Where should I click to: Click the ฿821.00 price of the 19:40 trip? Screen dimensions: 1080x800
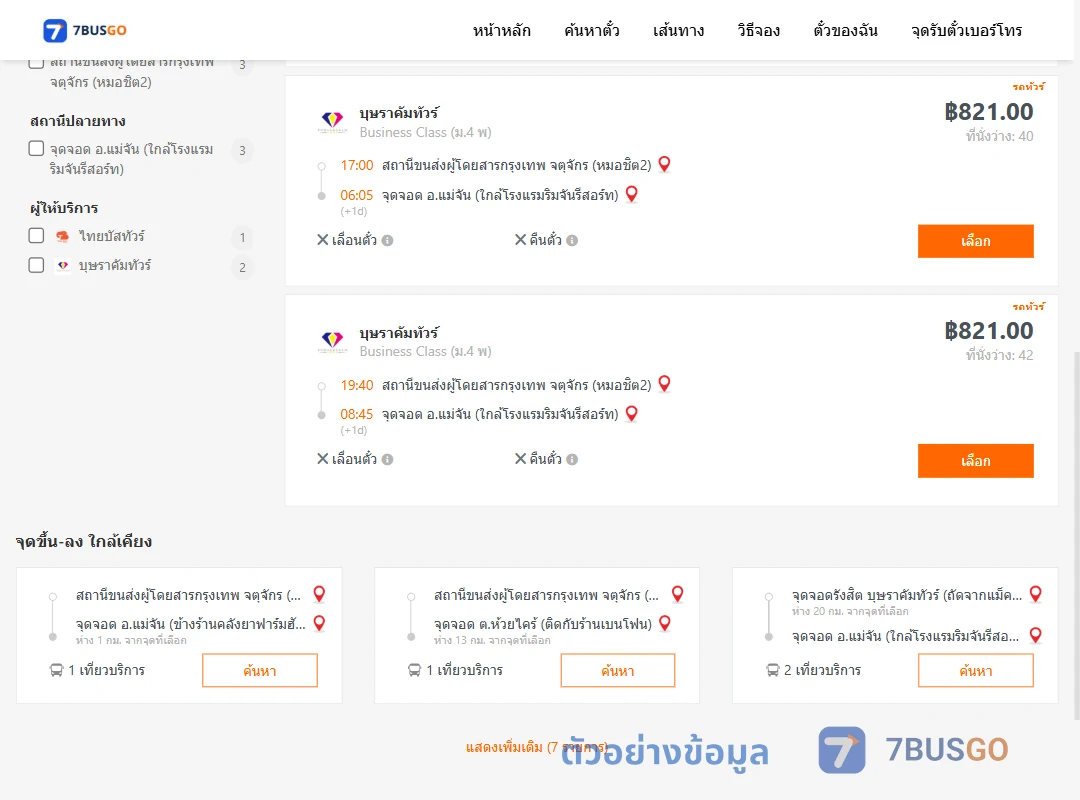[989, 331]
